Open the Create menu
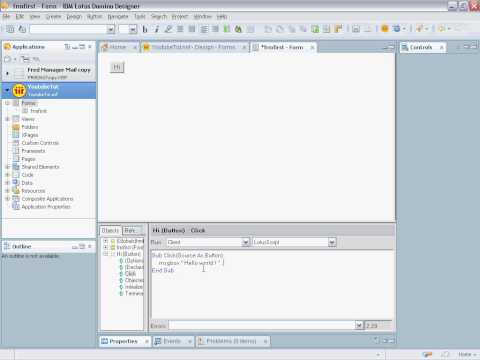The width and height of the screenshot is (480, 360). point(53,16)
